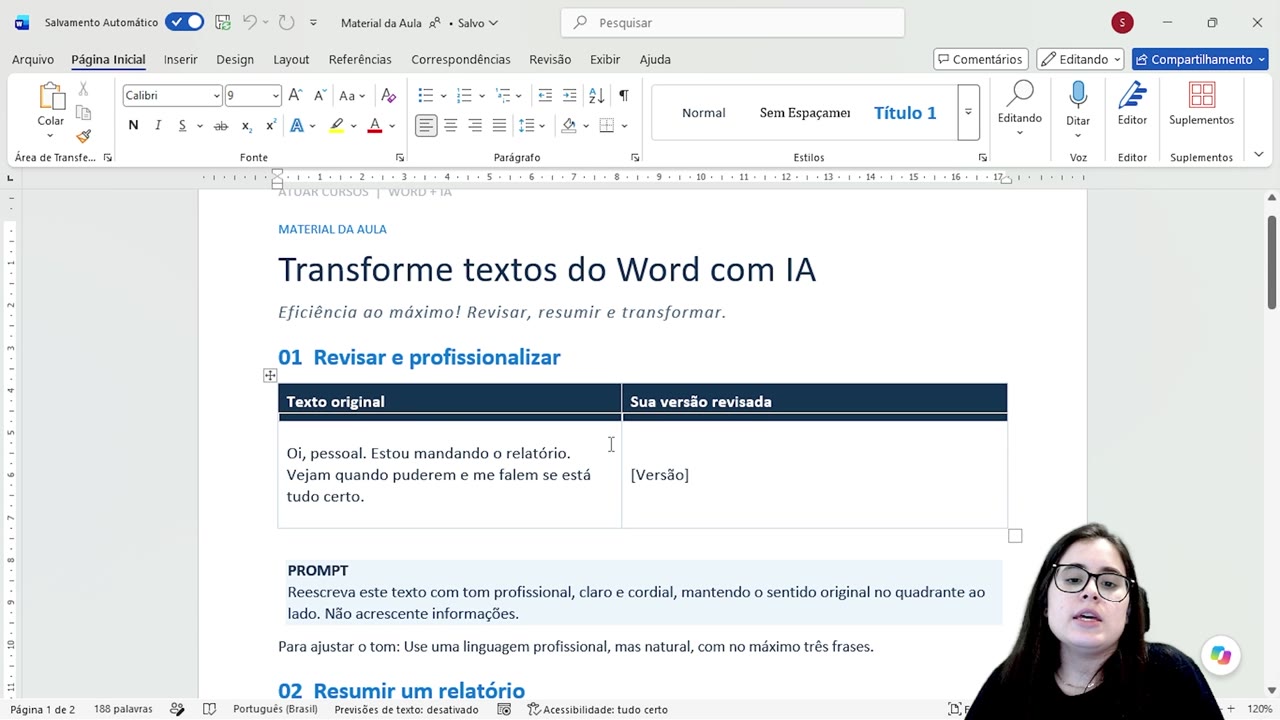The image size is (1280, 720).
Task: Show paragraph marks with pilcrow icon
Action: 623,95
